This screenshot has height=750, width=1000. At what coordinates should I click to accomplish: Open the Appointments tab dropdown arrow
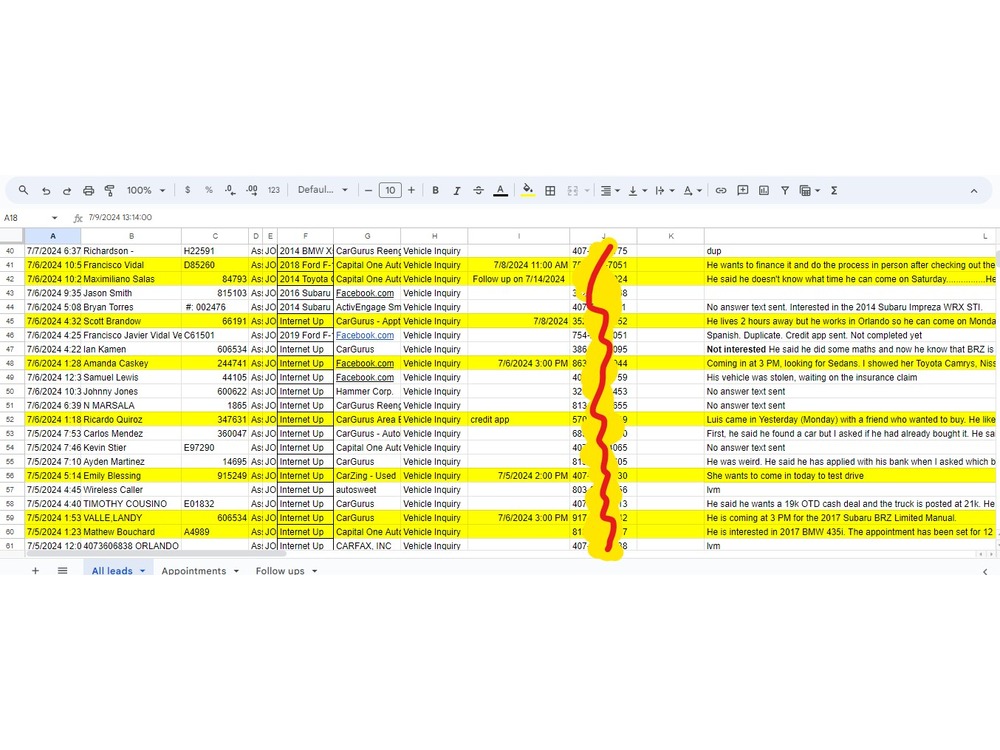[236, 571]
